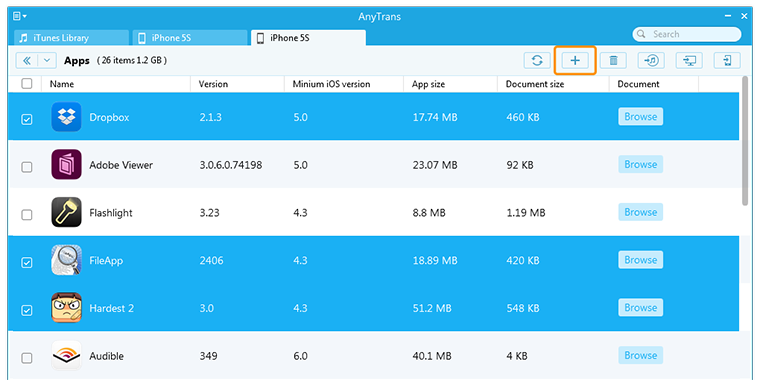Browse documents for Audible
The image size is (760, 380).
(x=640, y=355)
